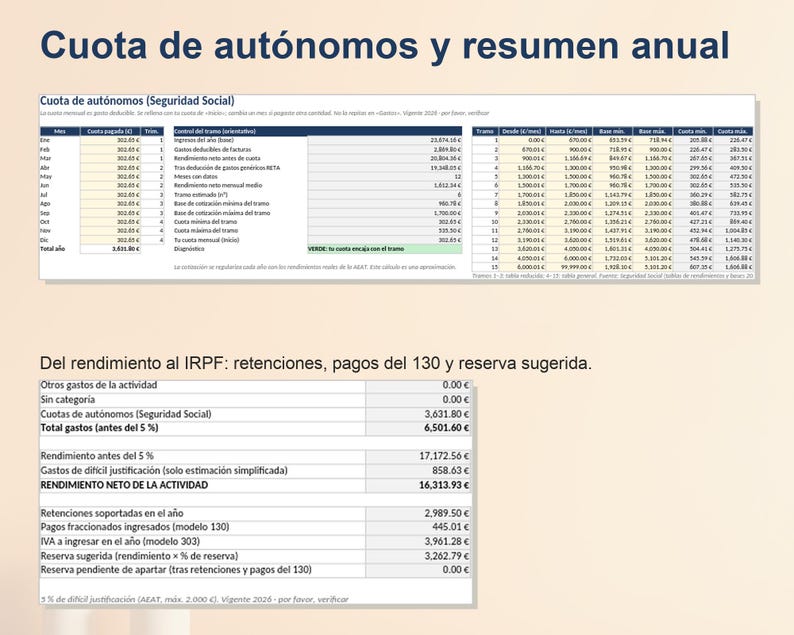Click the 'Total año' label
This screenshot has width=794, height=635.
[53, 249]
